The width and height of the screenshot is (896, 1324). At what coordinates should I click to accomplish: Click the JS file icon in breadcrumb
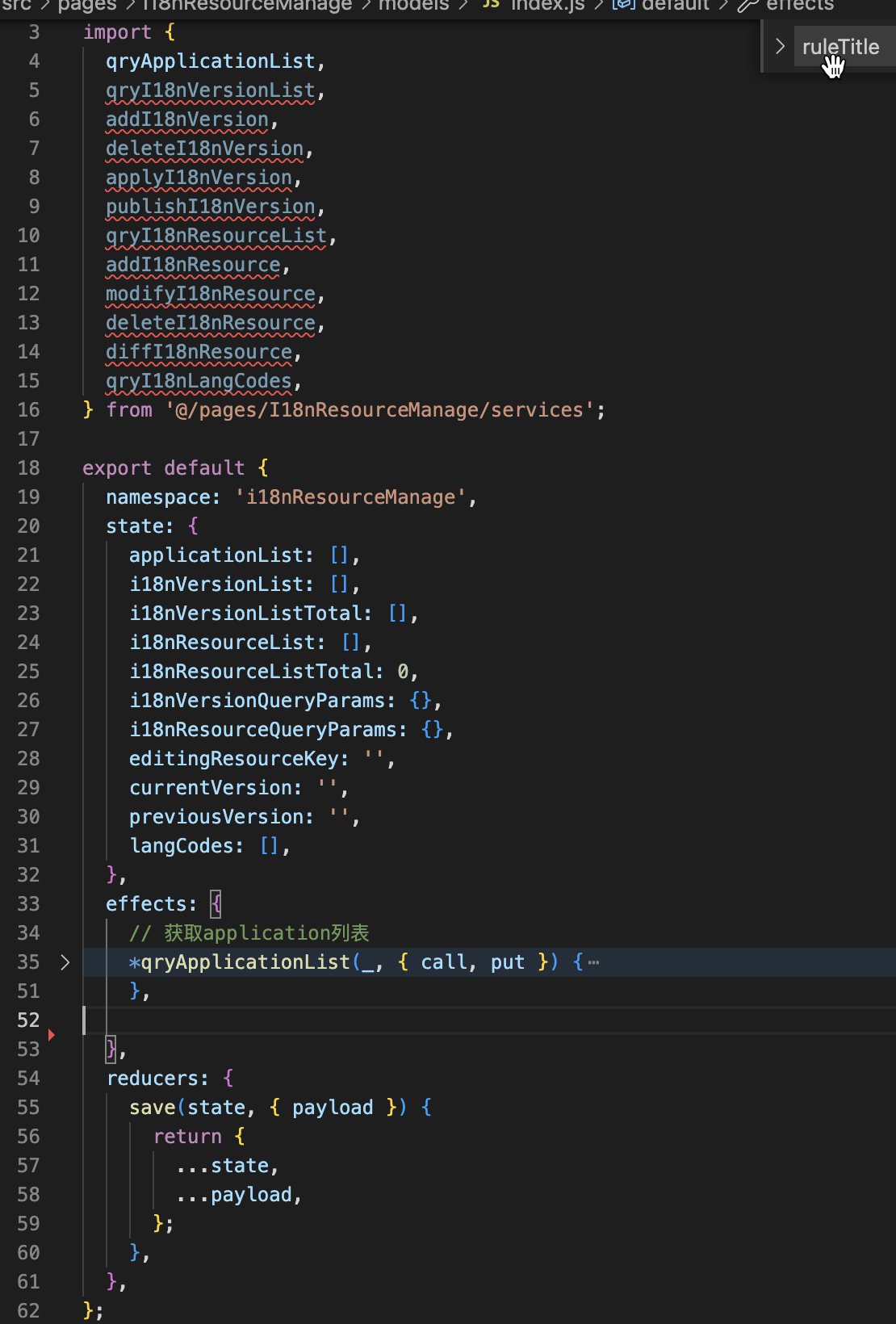point(490,4)
